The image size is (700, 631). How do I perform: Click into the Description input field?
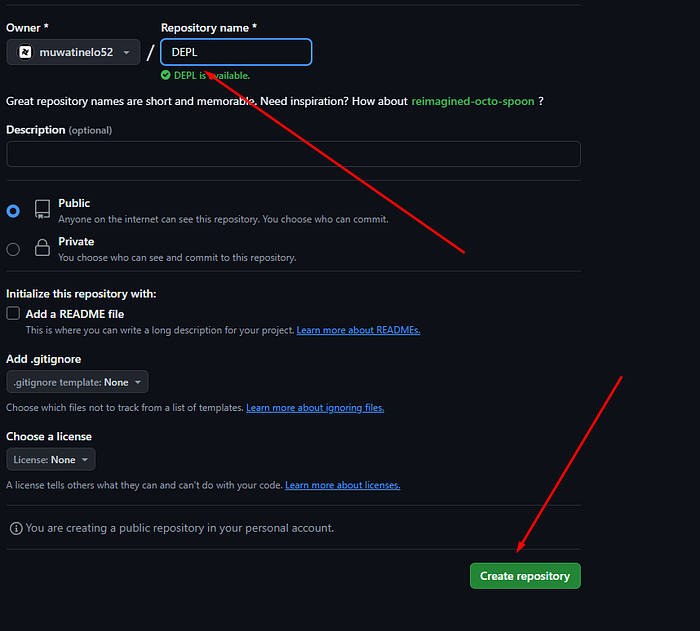click(x=293, y=154)
